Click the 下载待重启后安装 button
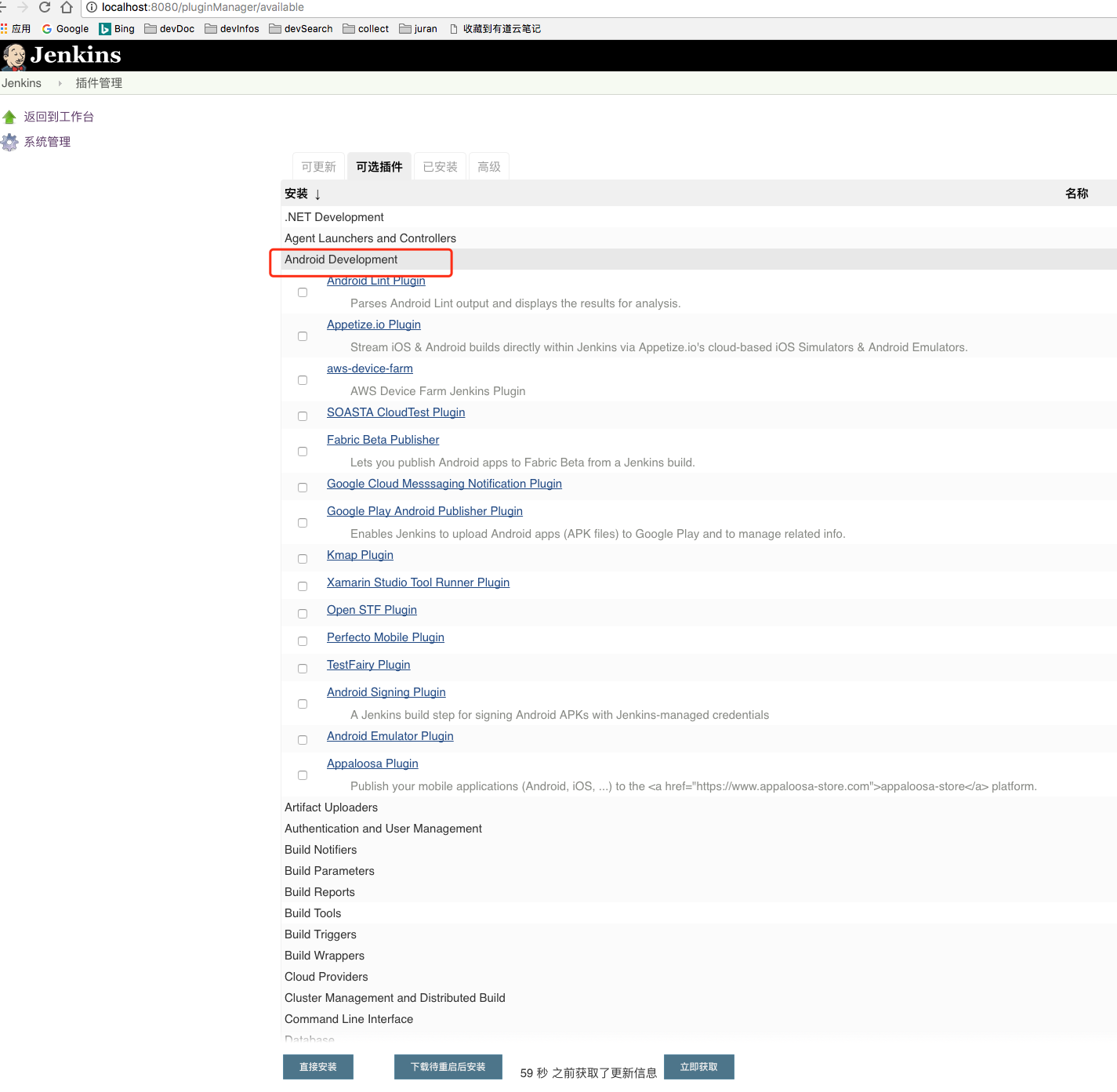Screen dimensions: 1117x1092 [448, 1067]
